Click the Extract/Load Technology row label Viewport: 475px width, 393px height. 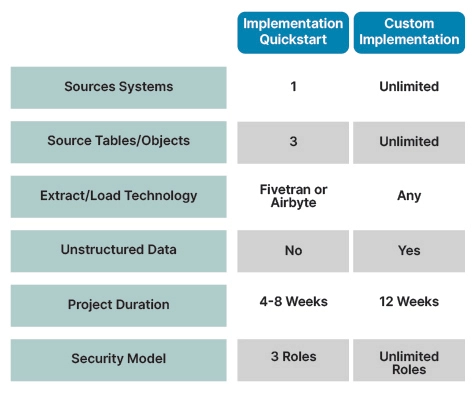click(x=119, y=197)
